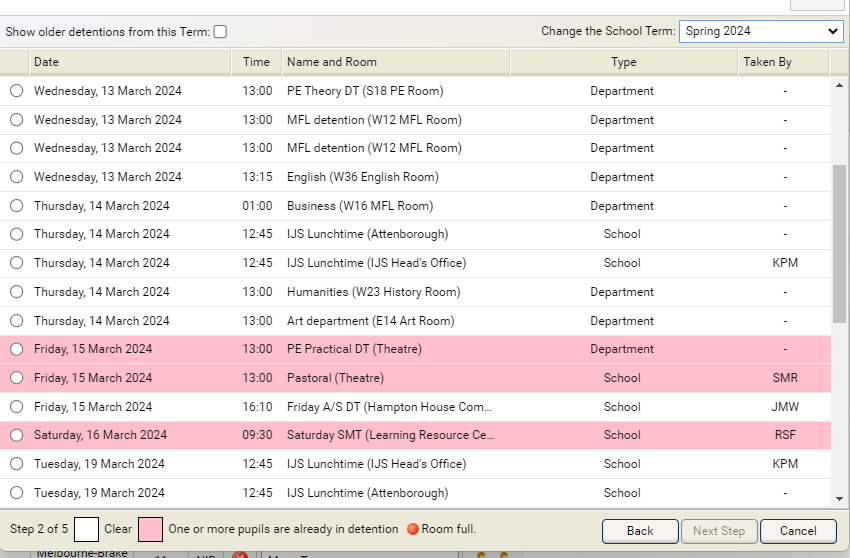This screenshot has height=558, width=850.
Task: Click the scrollbar down arrow
Action: click(839, 498)
